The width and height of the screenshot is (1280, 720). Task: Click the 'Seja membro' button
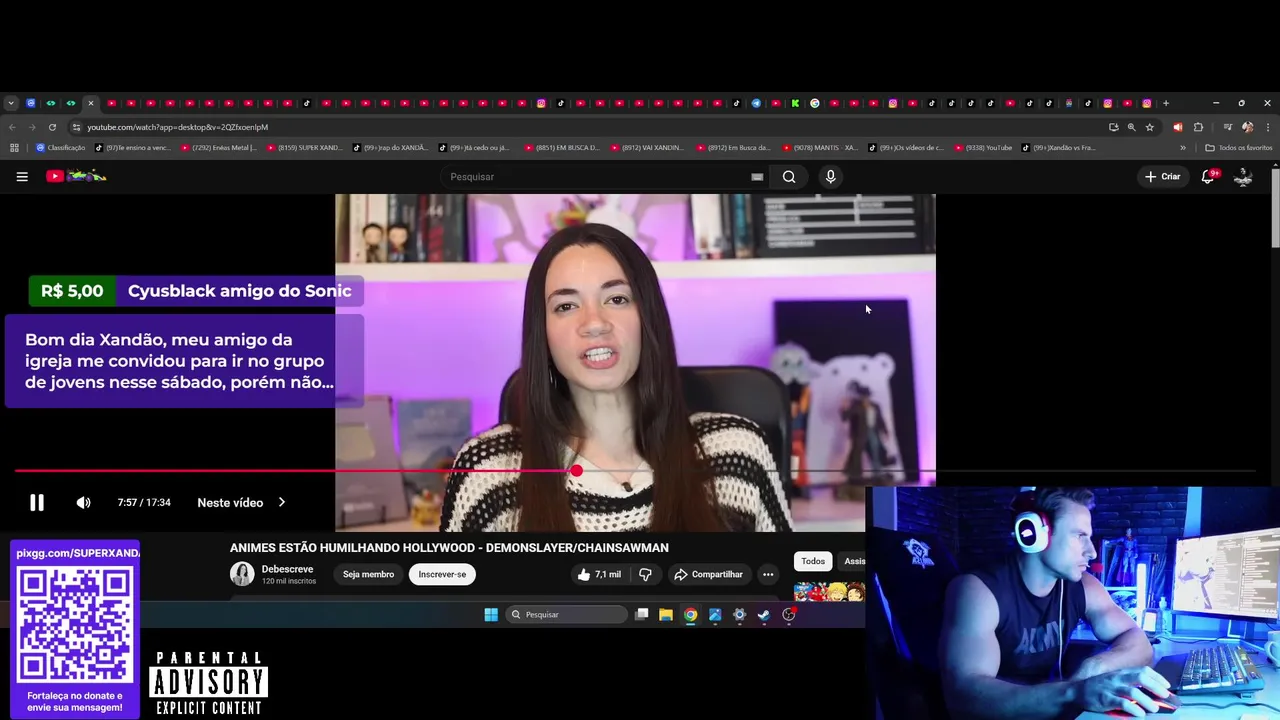[x=368, y=574]
